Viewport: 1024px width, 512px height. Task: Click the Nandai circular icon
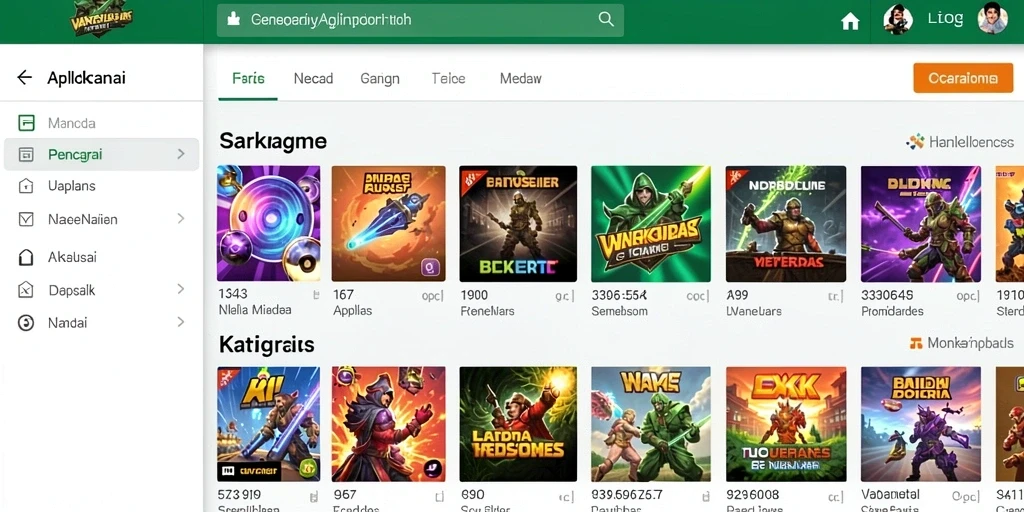coord(26,323)
